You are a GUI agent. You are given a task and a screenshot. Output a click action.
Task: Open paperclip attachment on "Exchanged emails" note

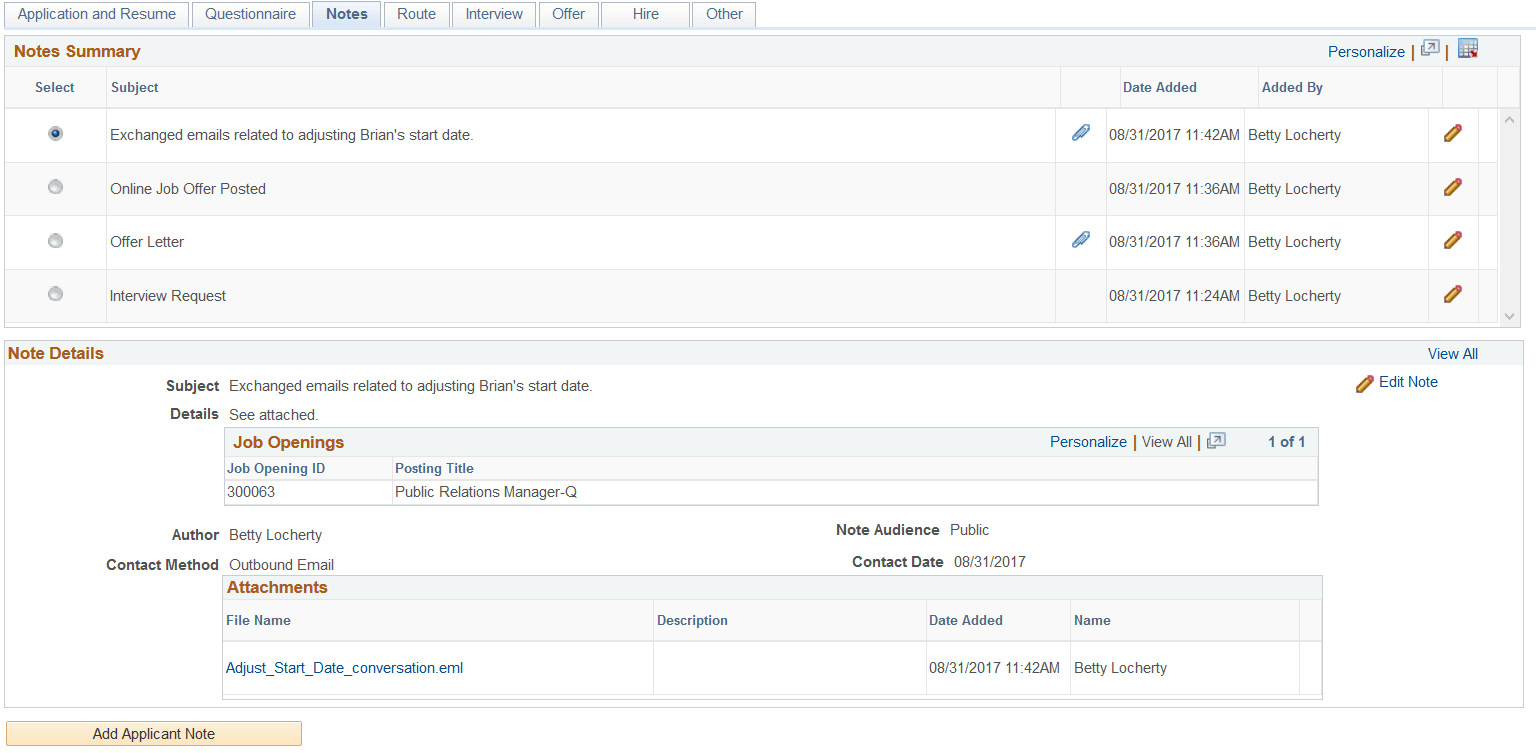[1081, 133]
